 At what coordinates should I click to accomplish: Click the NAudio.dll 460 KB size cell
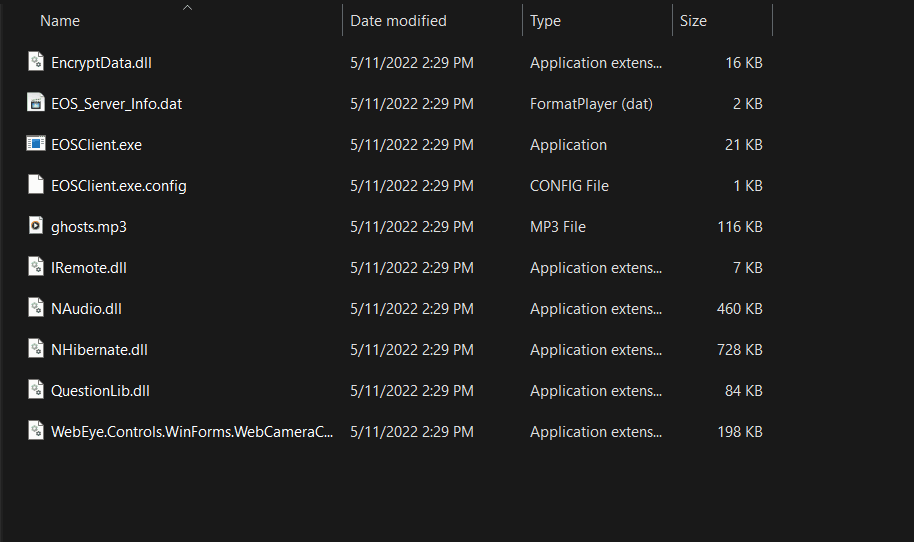(x=739, y=309)
